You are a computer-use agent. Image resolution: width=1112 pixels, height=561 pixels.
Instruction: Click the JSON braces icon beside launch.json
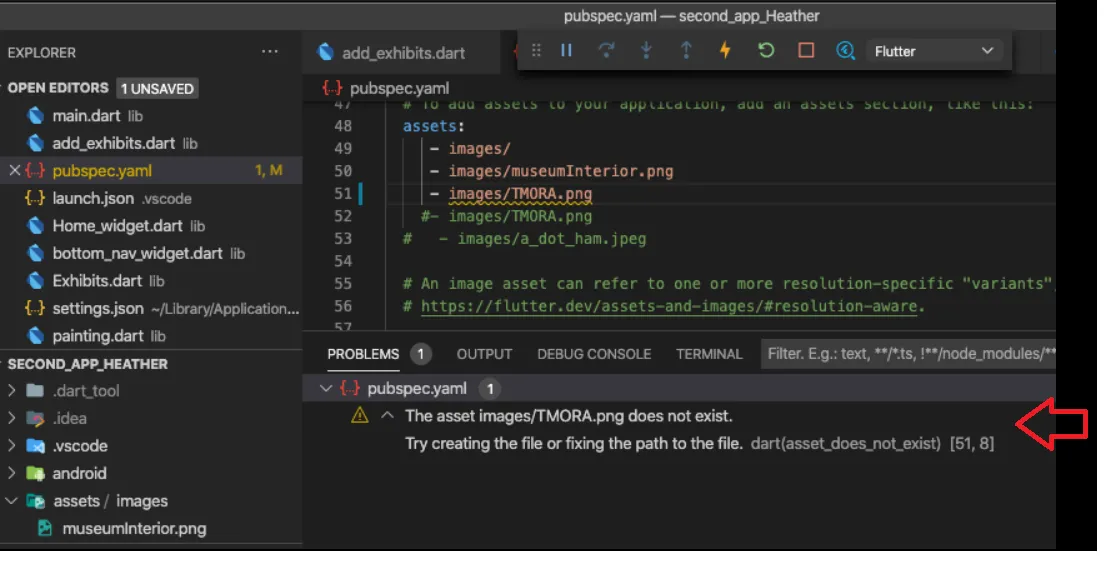pos(35,199)
